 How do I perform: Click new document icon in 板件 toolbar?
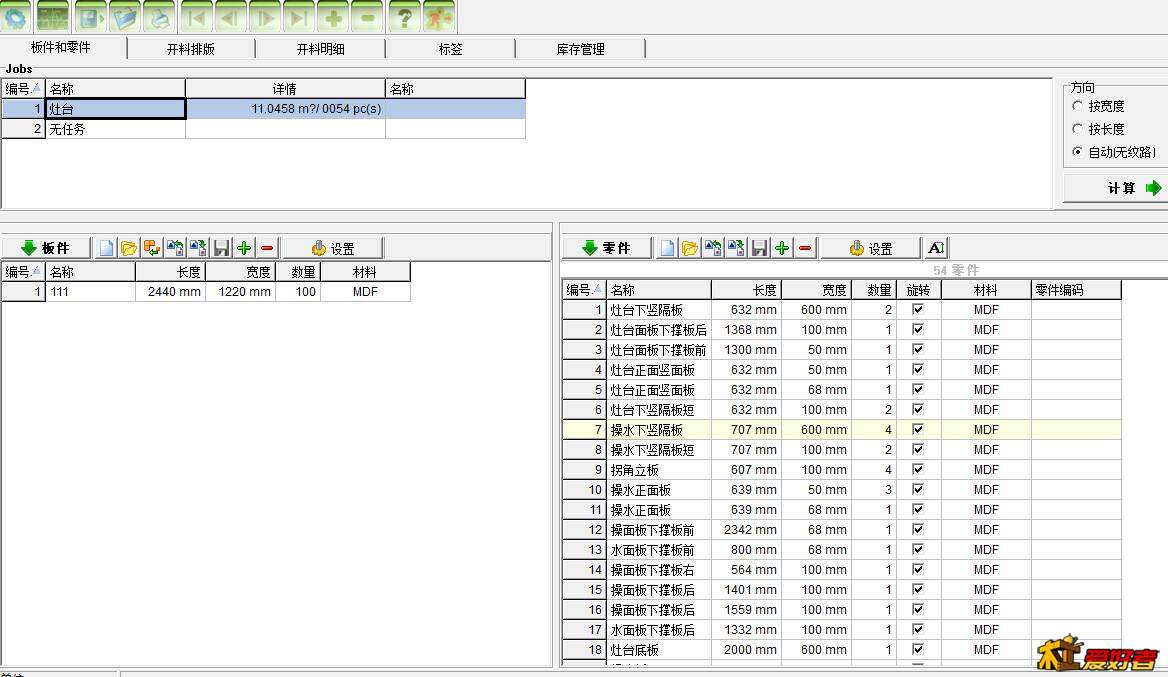click(106, 248)
